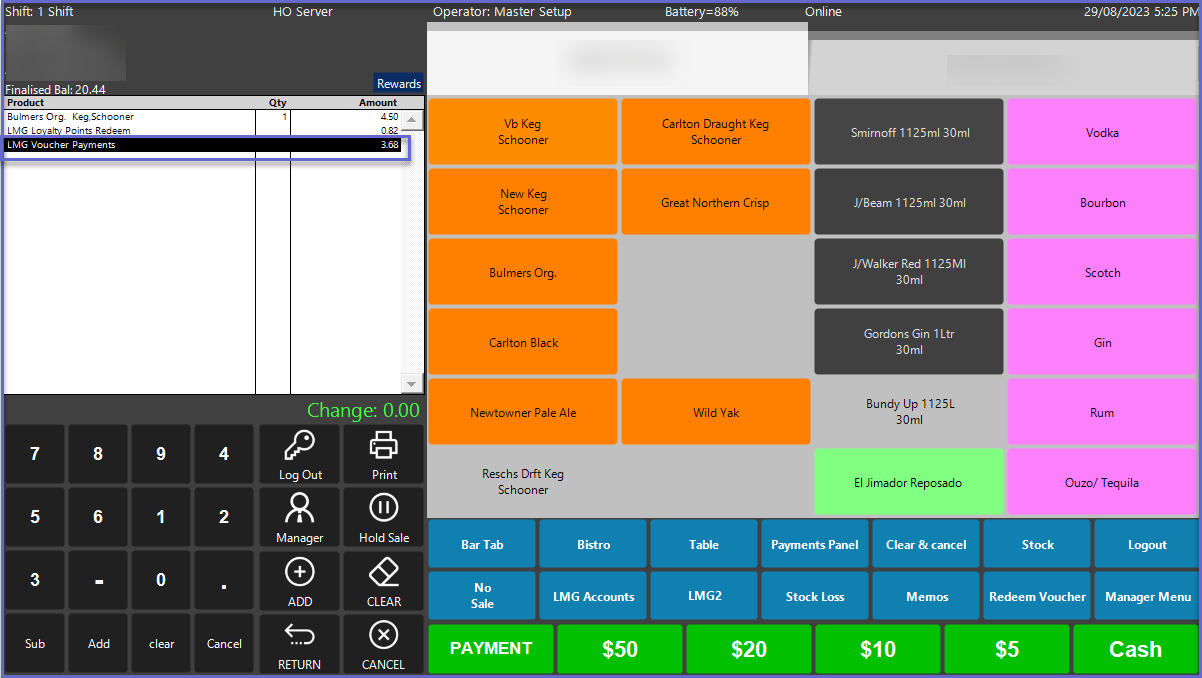Tap the 9 key on the keypad
Image resolution: width=1202 pixels, height=678 pixels.
[161, 454]
